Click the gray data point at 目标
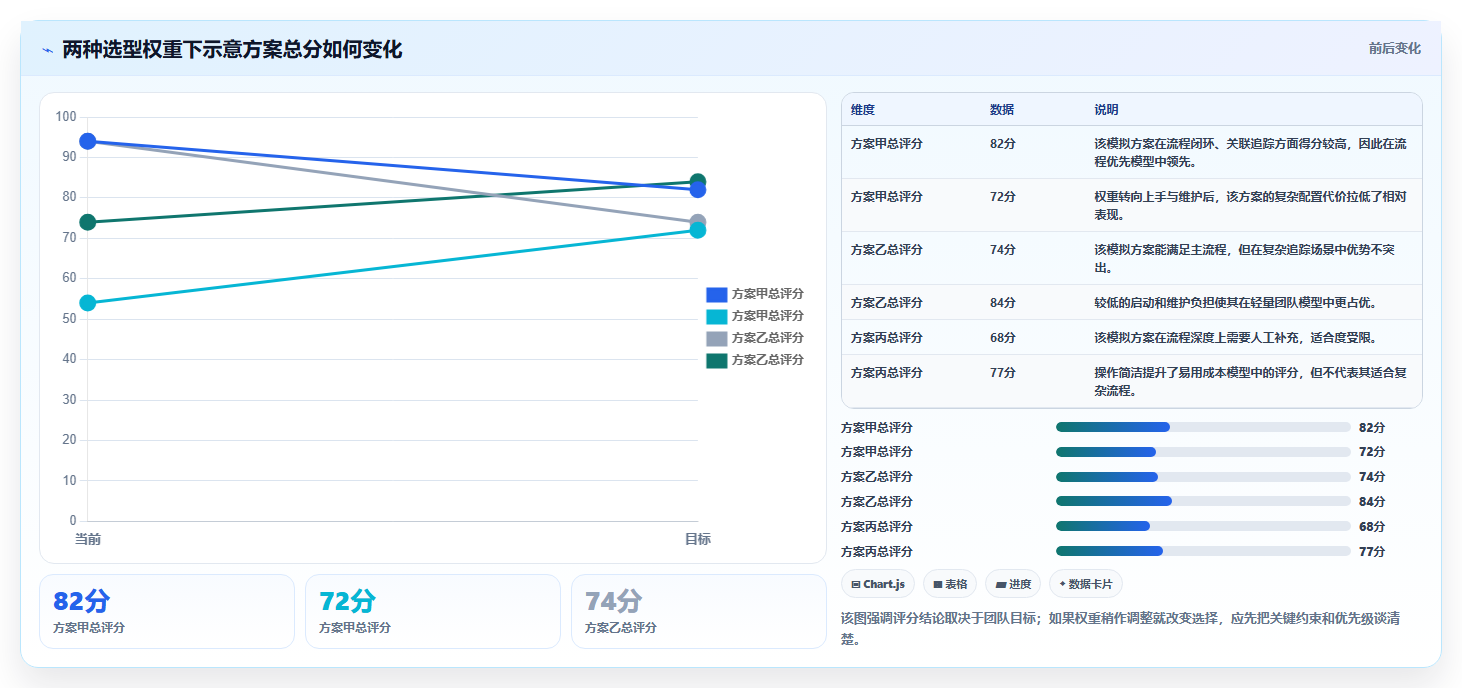The width and height of the screenshot is (1462, 688). pyautogui.click(x=698, y=222)
